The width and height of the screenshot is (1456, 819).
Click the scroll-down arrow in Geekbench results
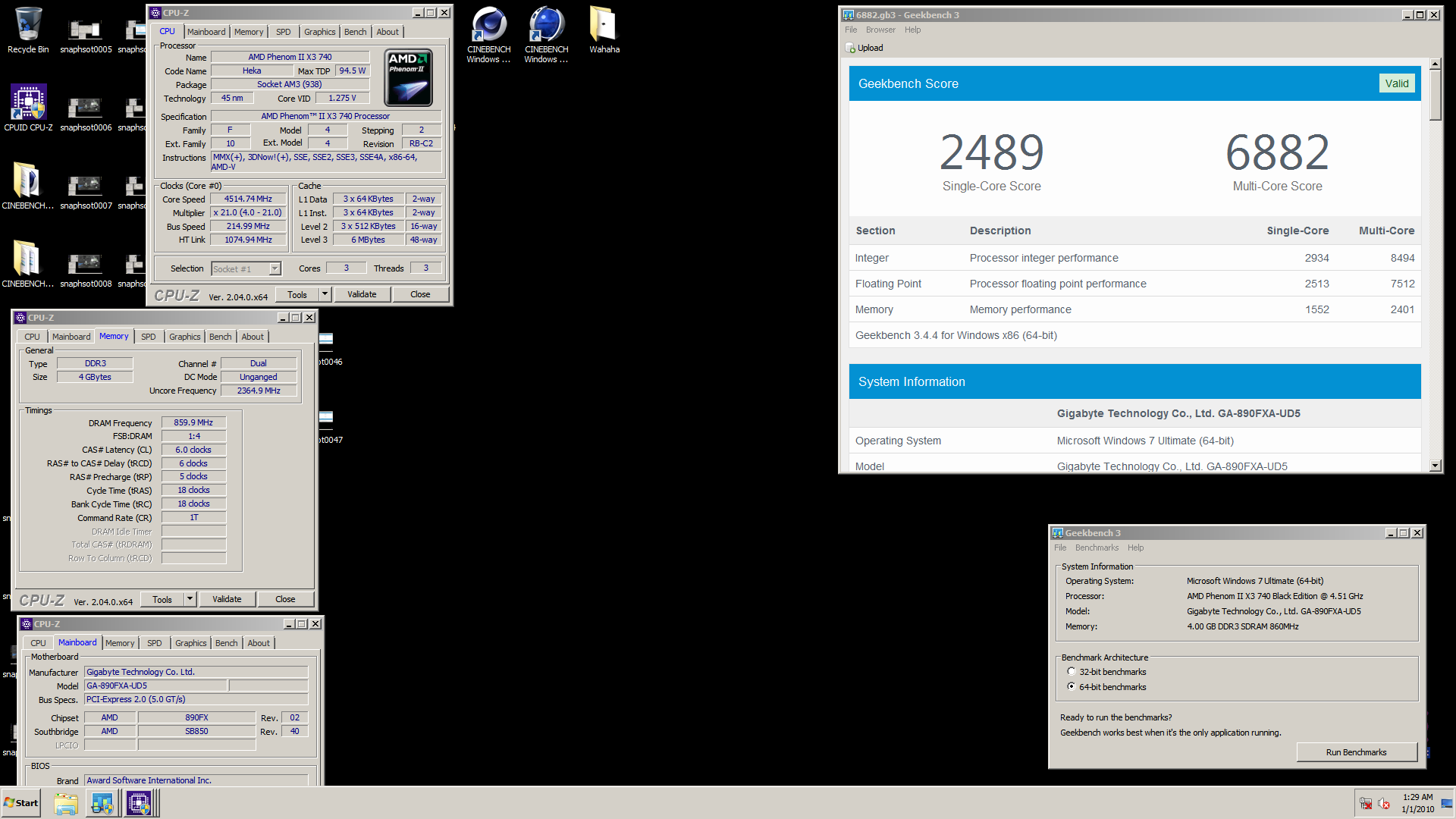pos(1435,466)
